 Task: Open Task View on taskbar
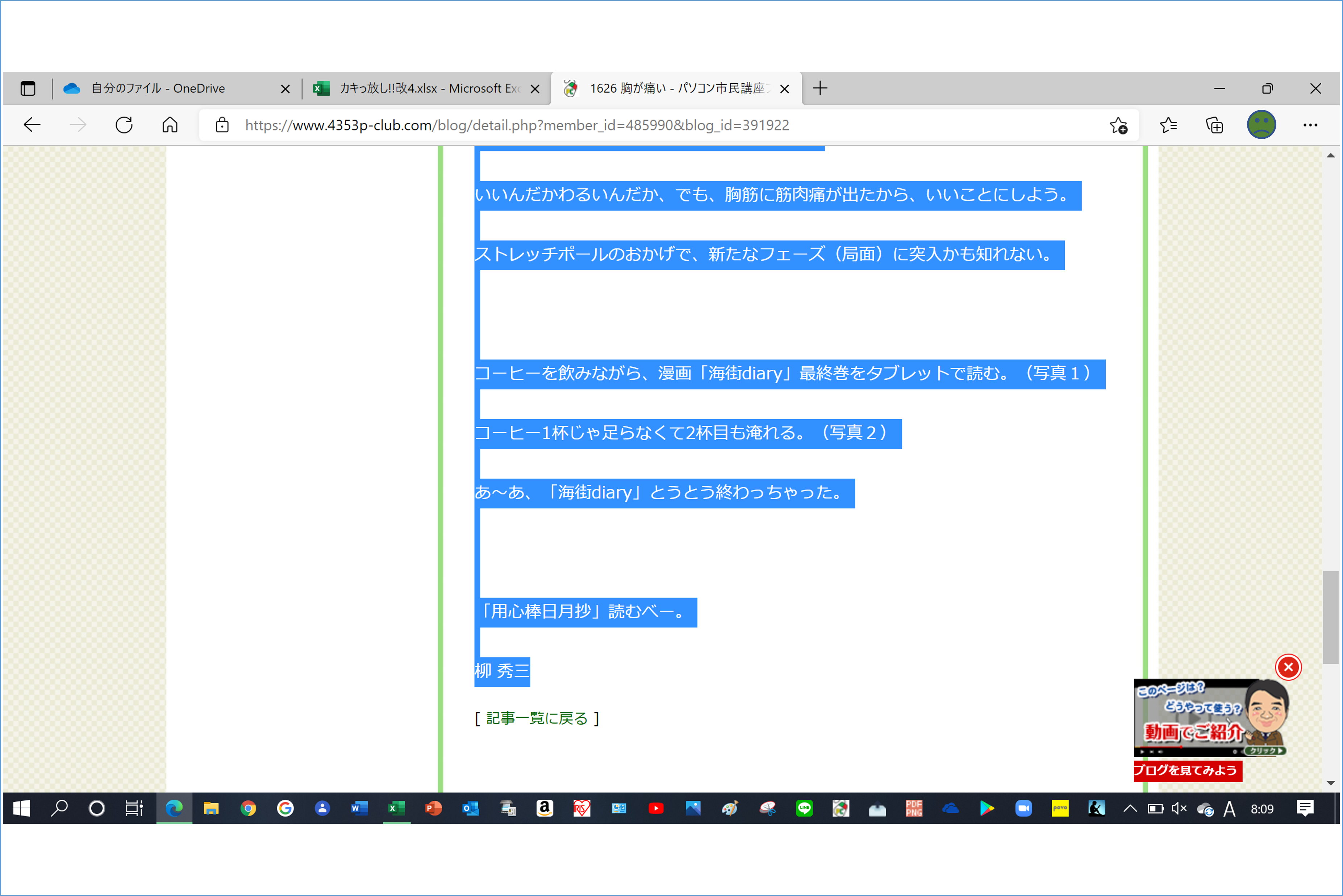134,808
